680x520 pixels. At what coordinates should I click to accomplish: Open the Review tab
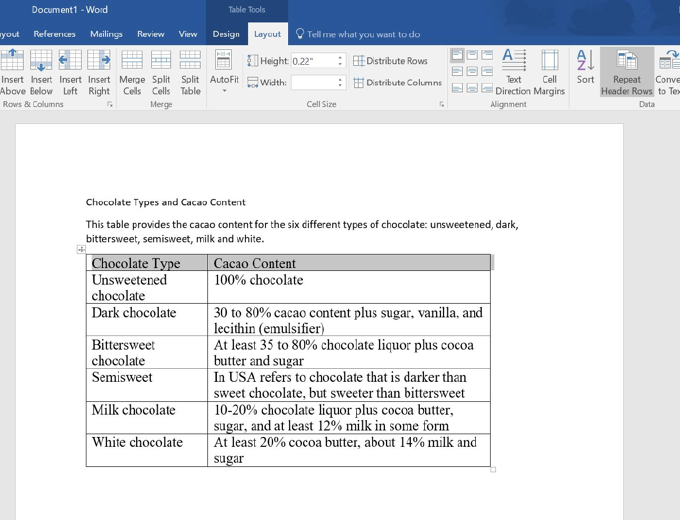tap(150, 34)
